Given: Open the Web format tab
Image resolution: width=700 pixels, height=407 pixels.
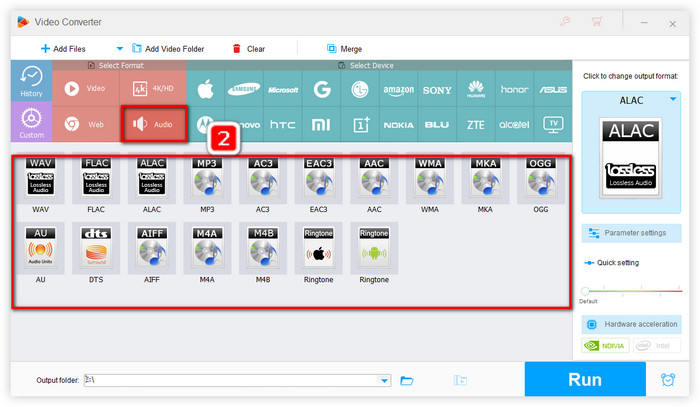Looking at the screenshot, I should click(86, 124).
